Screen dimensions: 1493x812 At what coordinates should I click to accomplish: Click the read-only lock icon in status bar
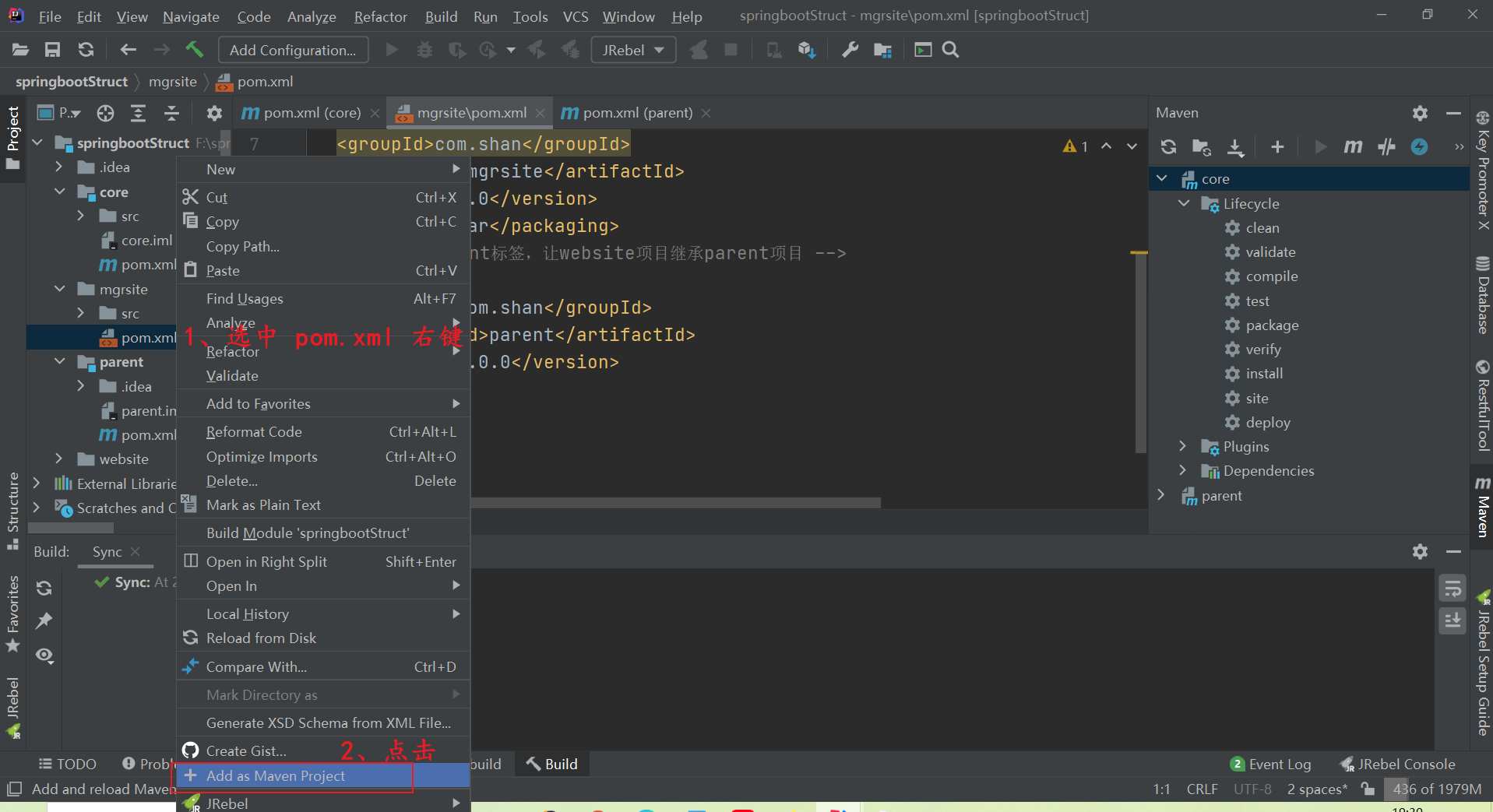pos(1368,789)
